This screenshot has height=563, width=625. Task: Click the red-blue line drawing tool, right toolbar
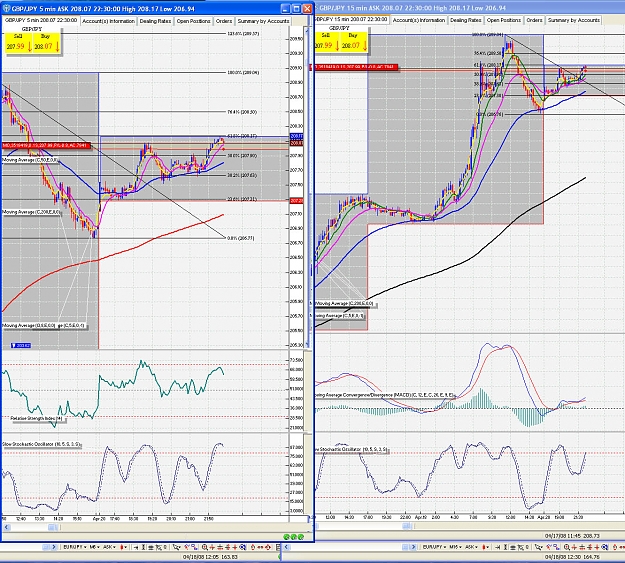[549, 547]
